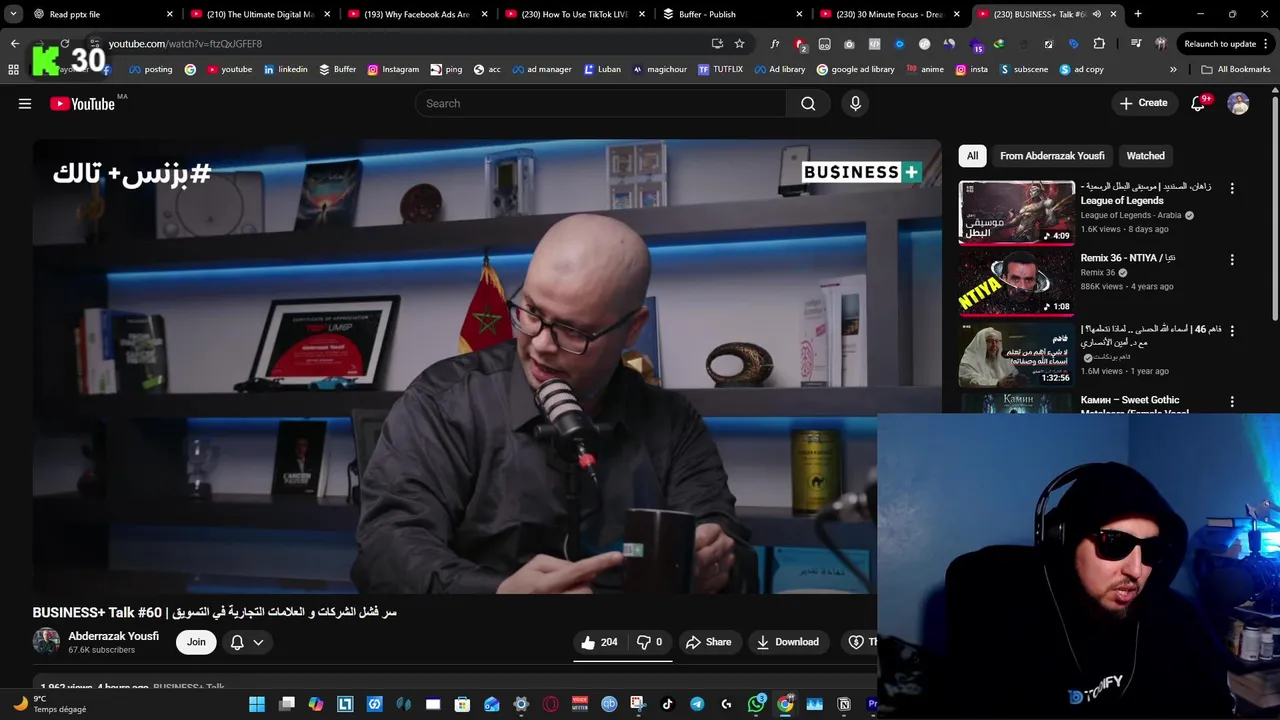Open the YouTube account avatar menu
This screenshot has width=1280, height=720.
tap(1238, 103)
